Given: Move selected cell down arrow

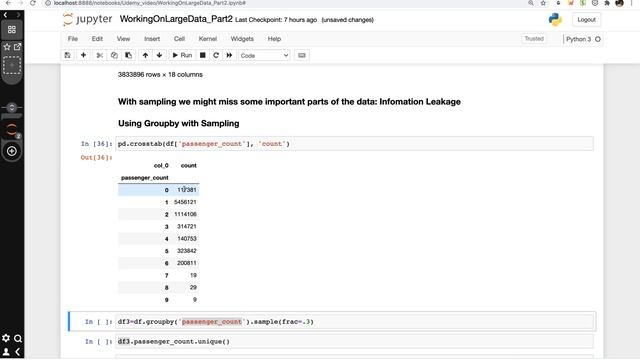Looking at the screenshot, I should [159, 55].
